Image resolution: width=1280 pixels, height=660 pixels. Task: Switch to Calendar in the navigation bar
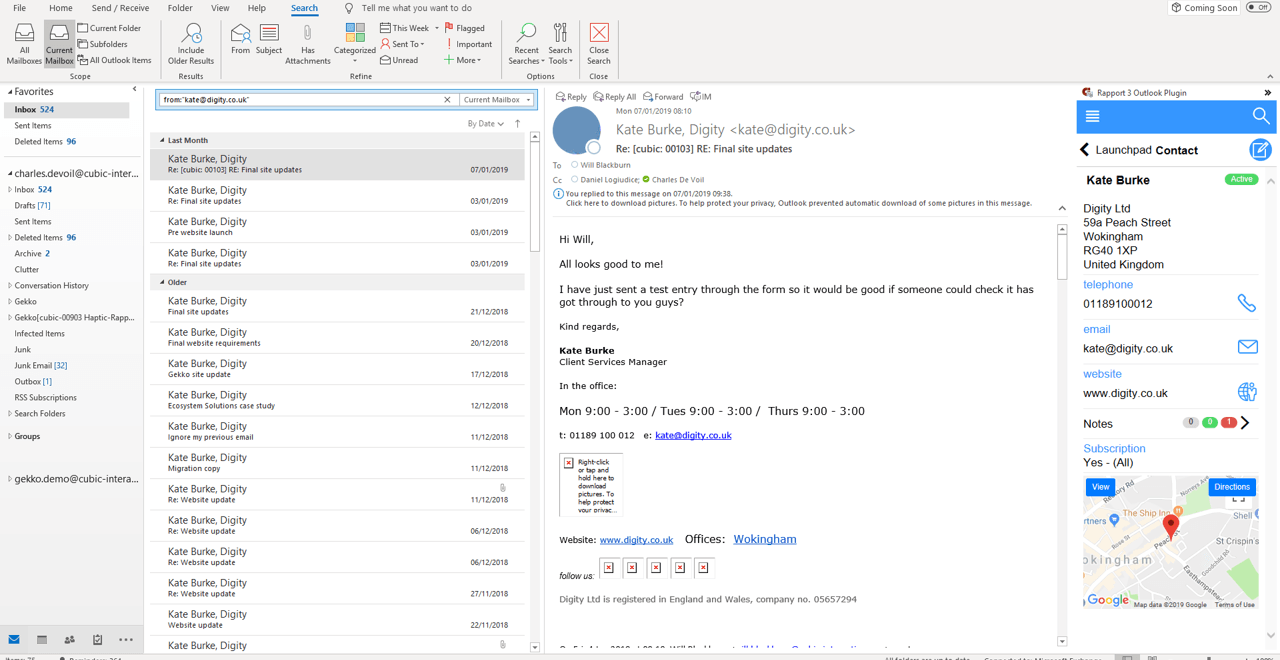[x=42, y=640]
